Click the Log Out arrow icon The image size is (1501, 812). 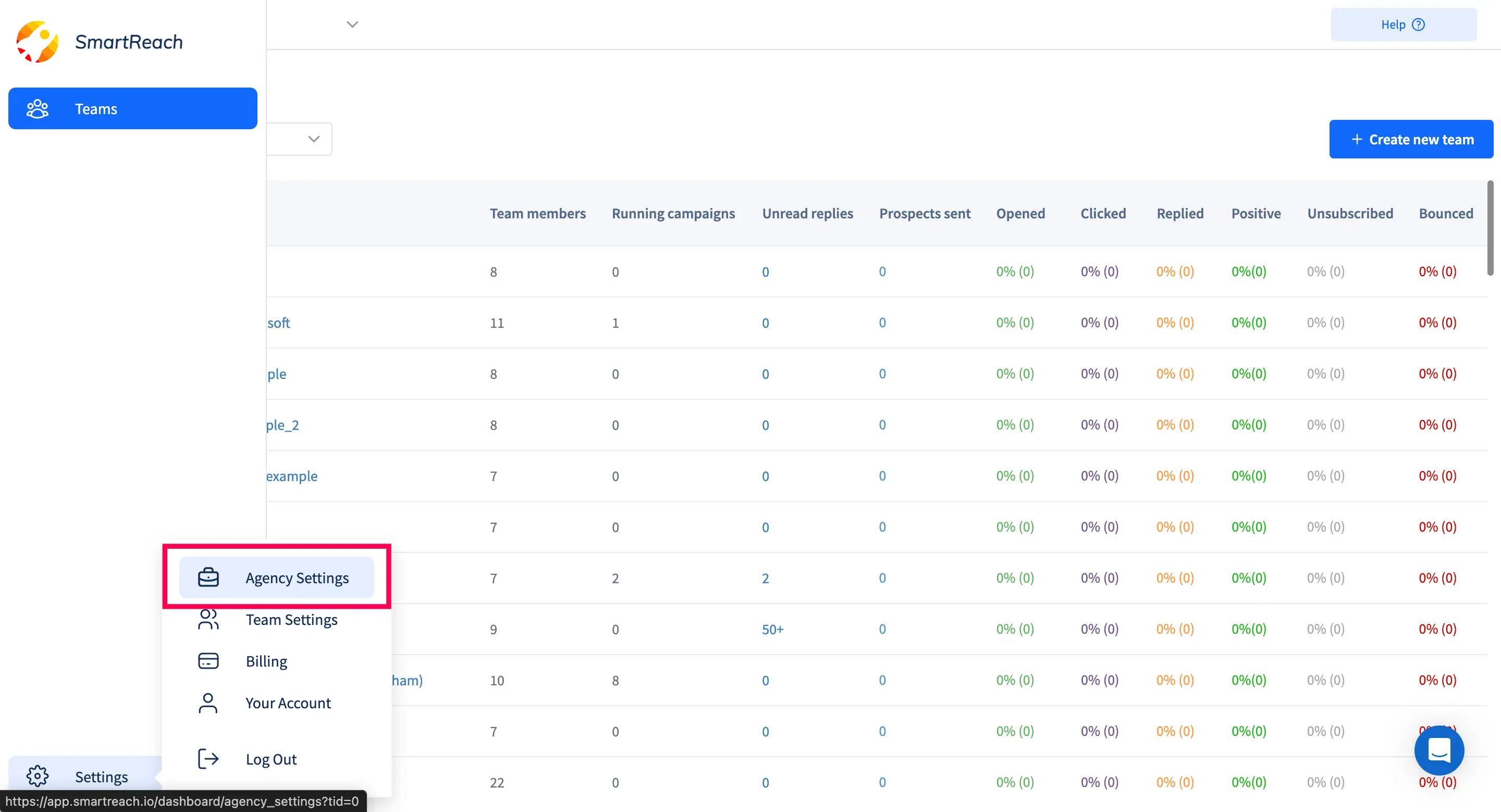point(208,759)
